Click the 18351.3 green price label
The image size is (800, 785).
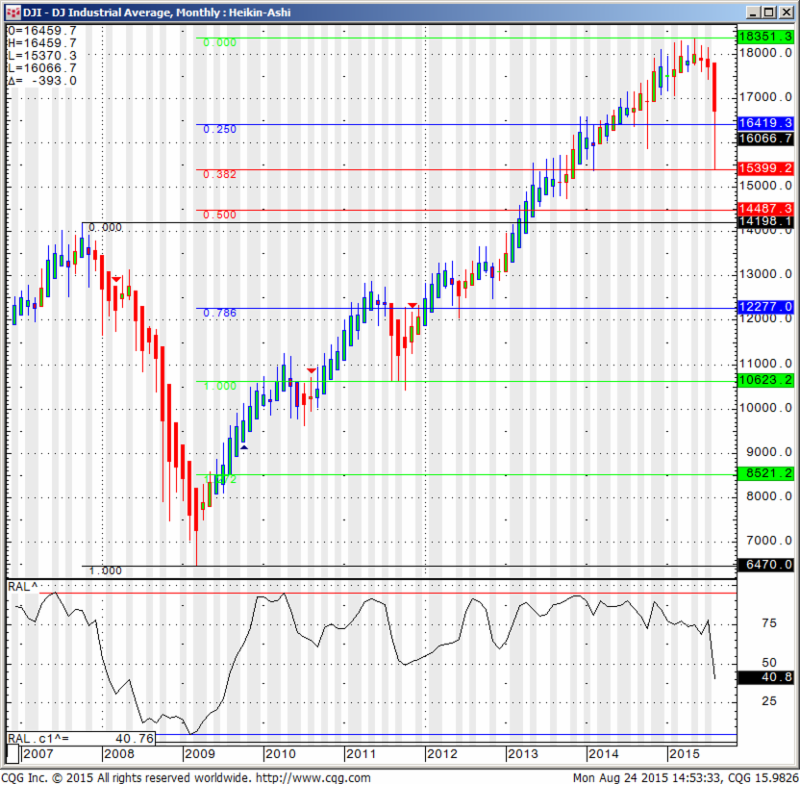tap(765, 37)
